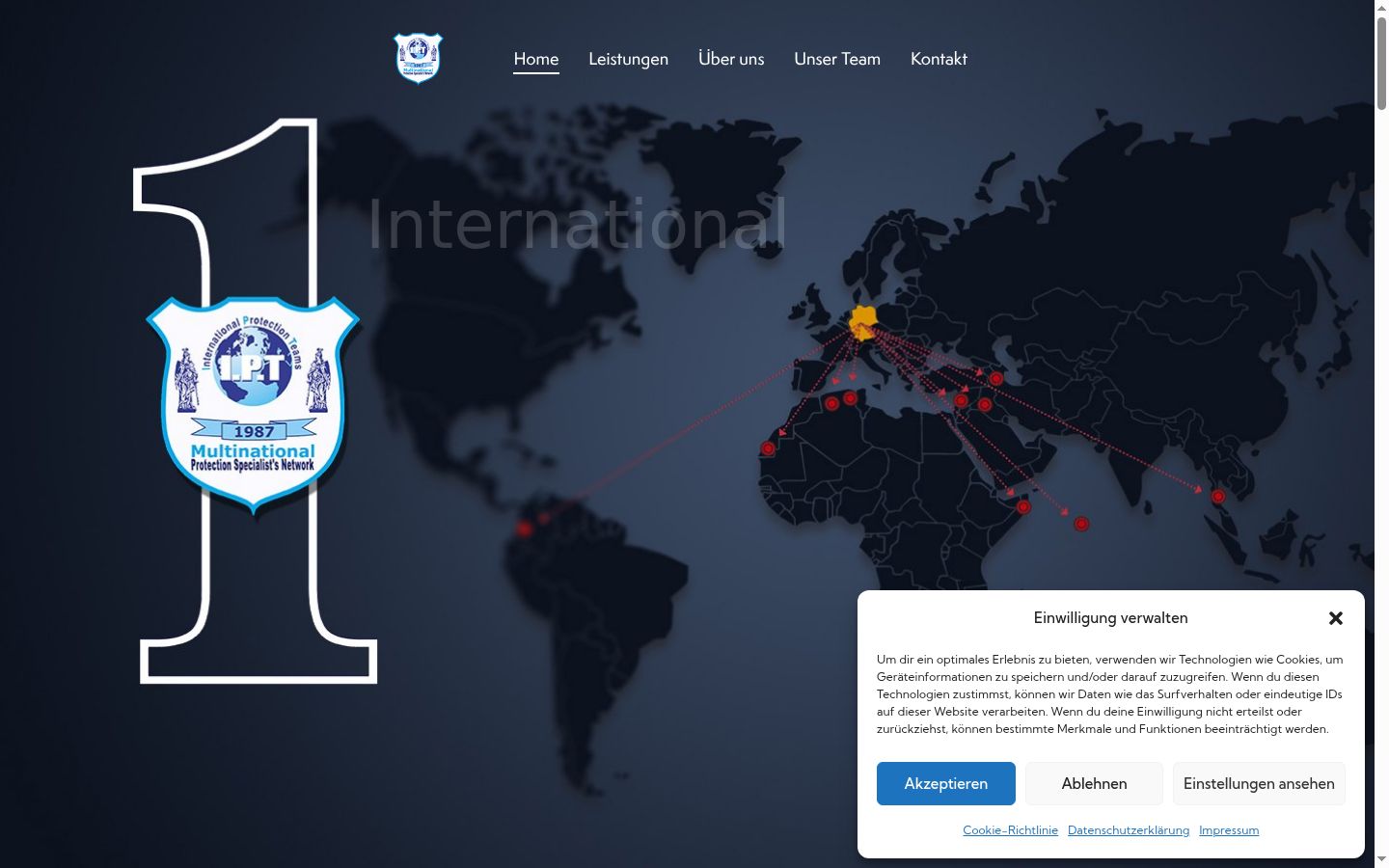This screenshot has height=868, width=1389.
Task: Open the Leistungen menu item
Action: 629,59
